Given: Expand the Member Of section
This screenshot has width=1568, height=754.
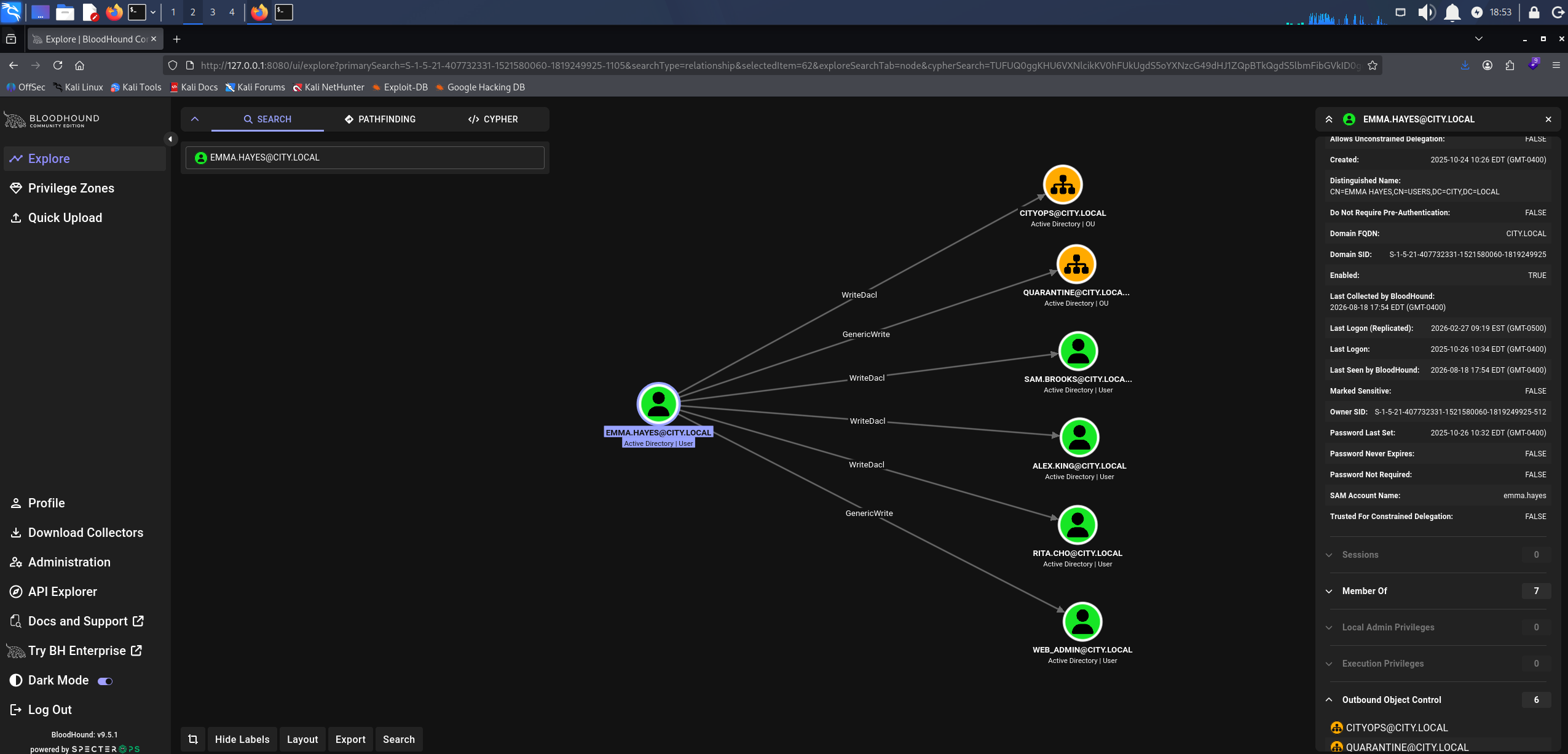Looking at the screenshot, I should click(1438, 591).
